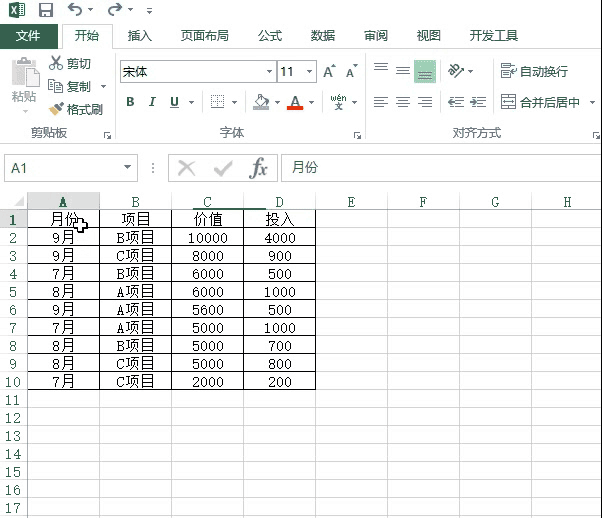Click the fill color bucket icon
This screenshot has width=602, height=518.
click(x=261, y=102)
